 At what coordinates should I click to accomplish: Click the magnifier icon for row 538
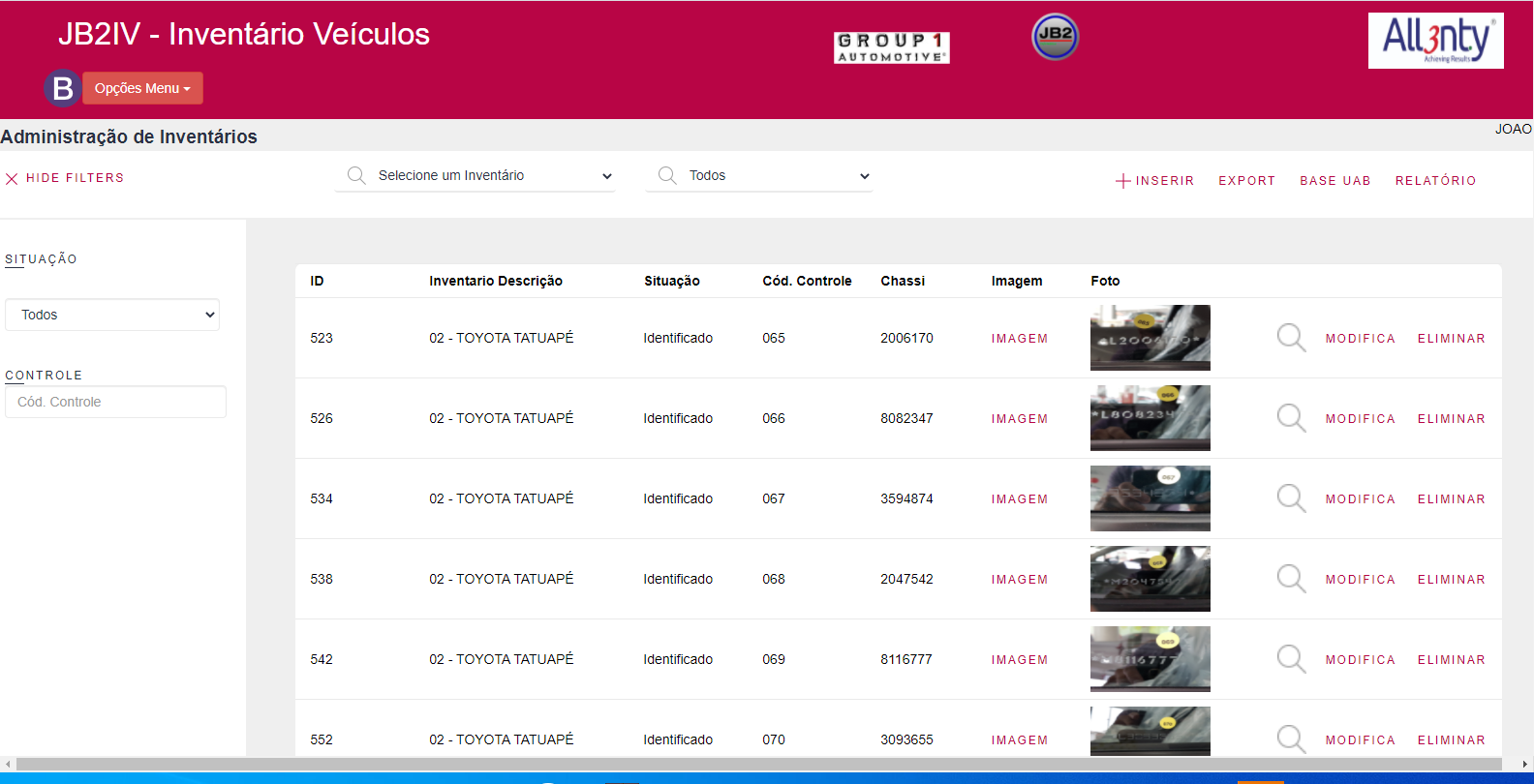coord(1291,579)
